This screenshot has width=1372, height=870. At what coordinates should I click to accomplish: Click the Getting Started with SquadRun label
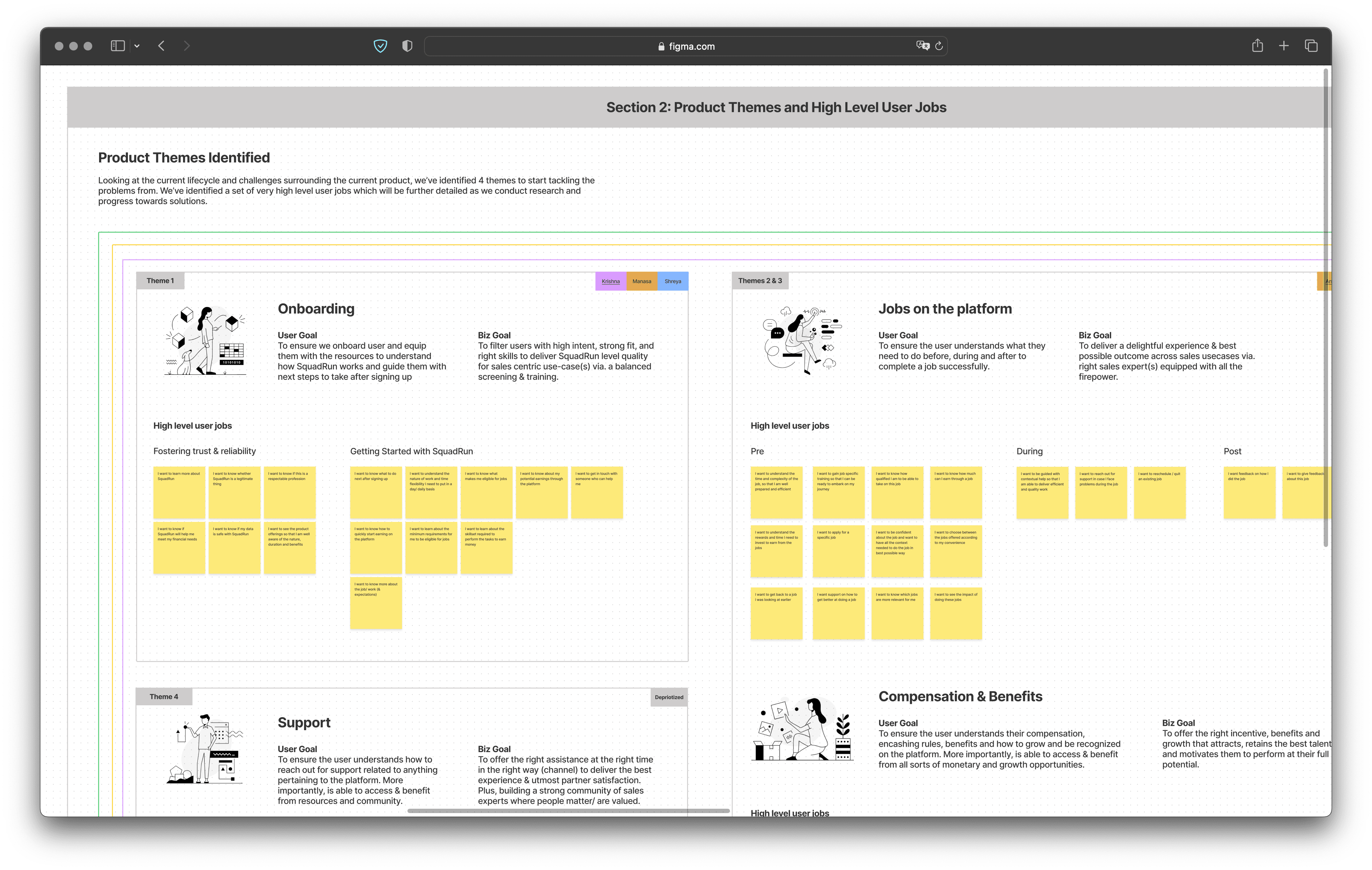(411, 451)
